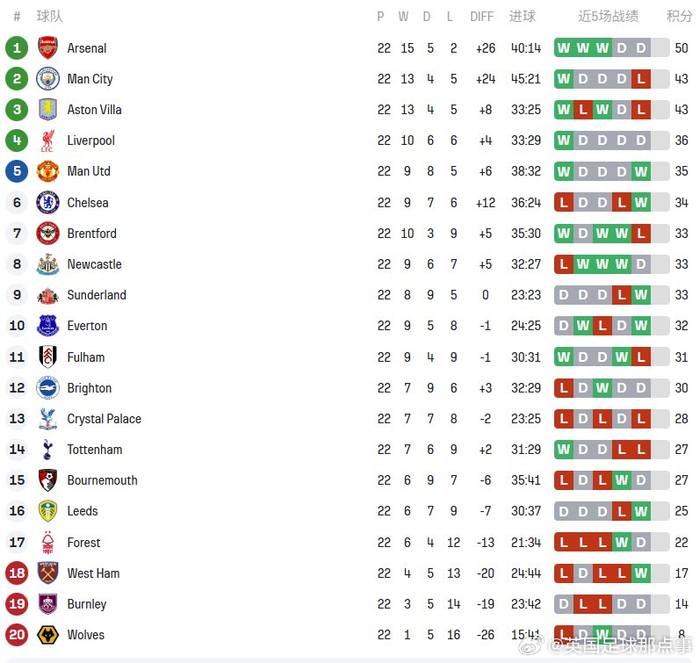Click the Everton club crest

48,326
